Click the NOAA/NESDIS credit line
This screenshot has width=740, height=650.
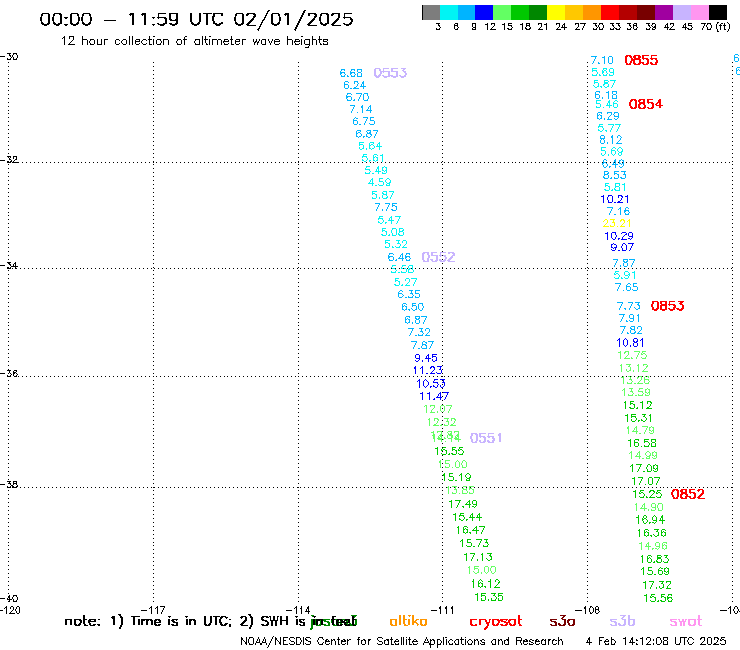tap(402, 642)
